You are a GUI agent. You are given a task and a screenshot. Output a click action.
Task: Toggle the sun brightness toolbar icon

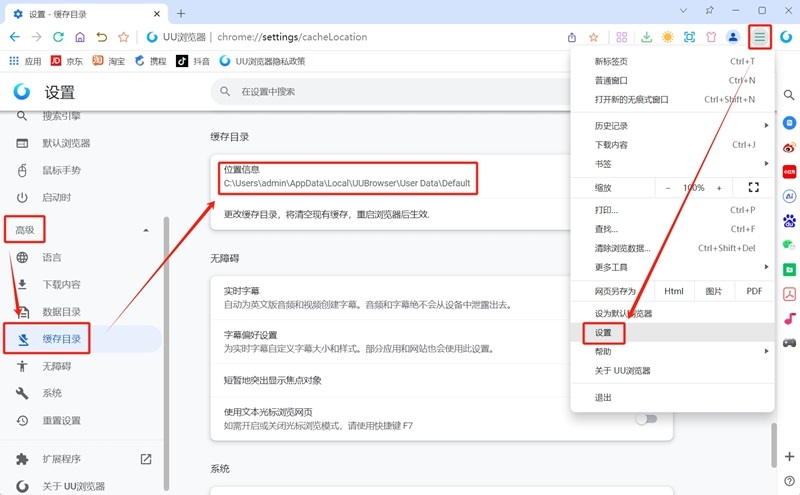(x=667, y=37)
